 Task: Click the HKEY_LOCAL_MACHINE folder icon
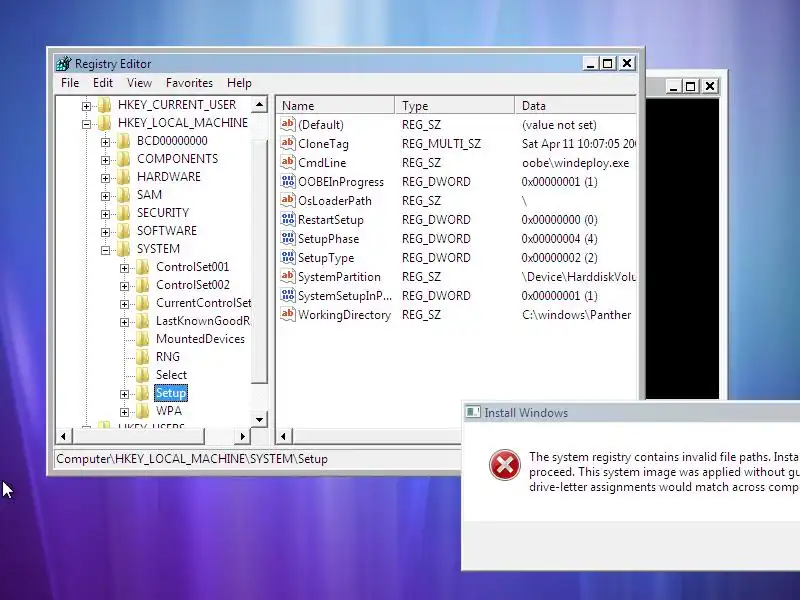tap(104, 122)
